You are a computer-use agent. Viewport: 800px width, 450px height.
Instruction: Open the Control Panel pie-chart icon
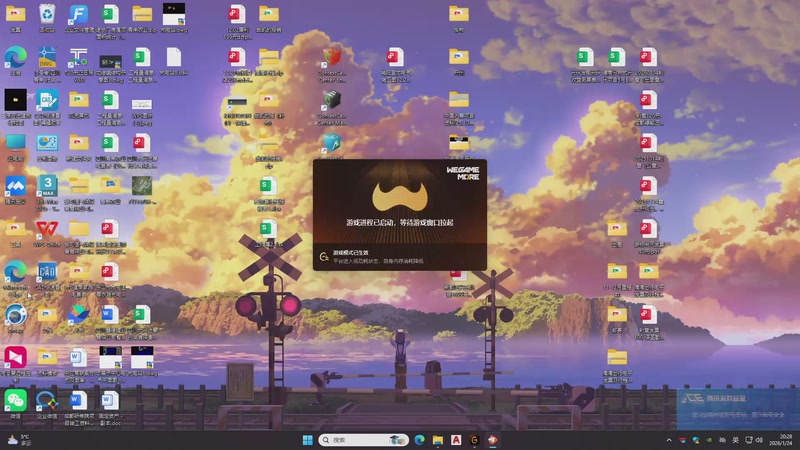pyautogui.click(x=47, y=143)
